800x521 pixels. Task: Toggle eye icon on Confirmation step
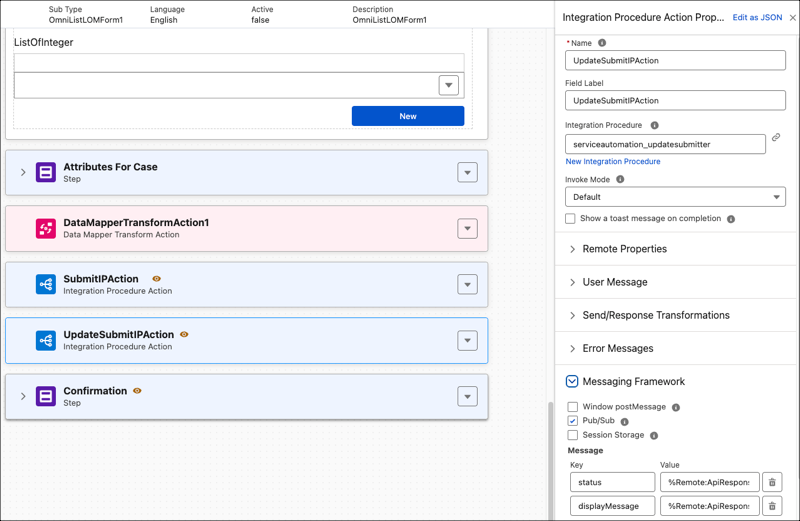click(137, 390)
